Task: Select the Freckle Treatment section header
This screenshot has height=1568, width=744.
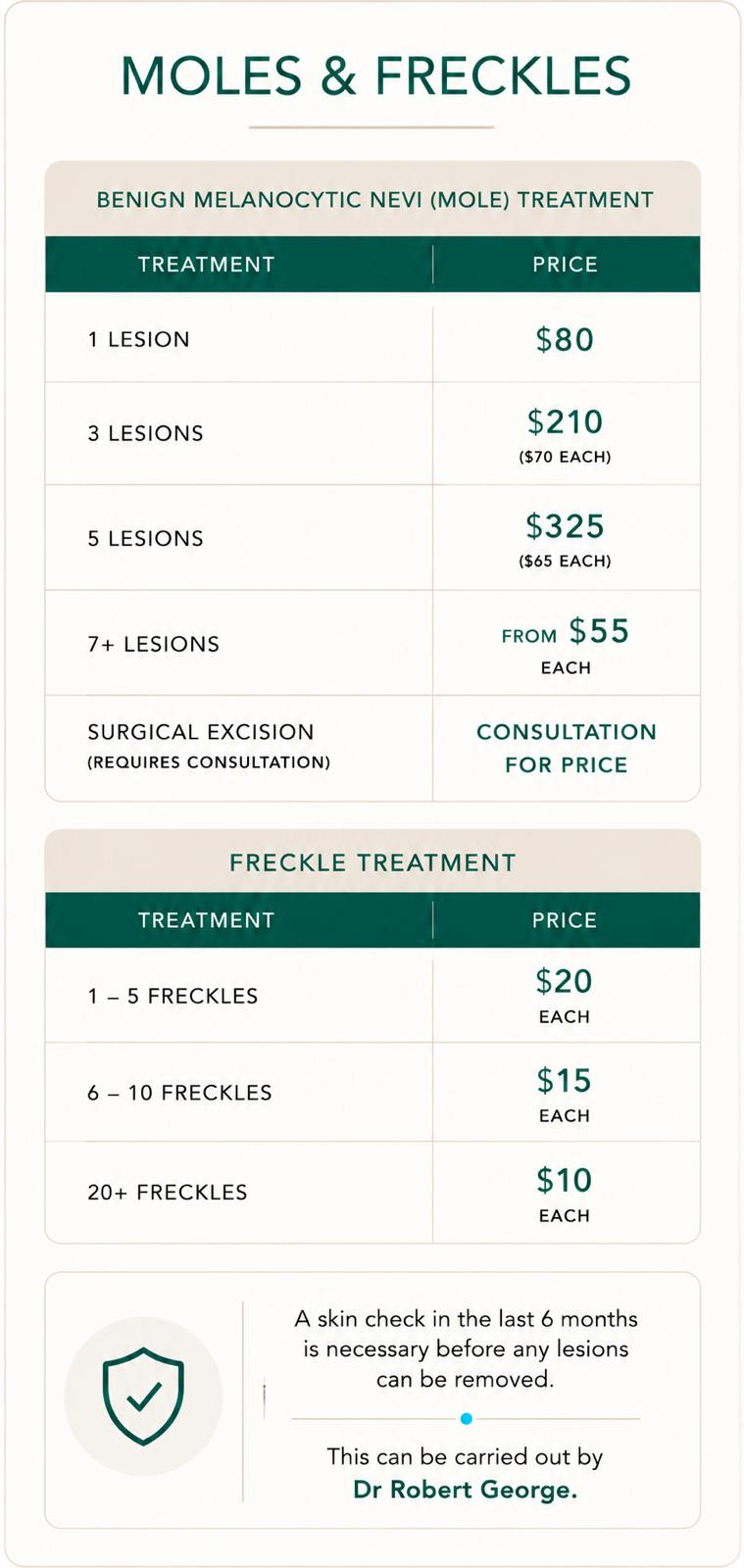Action: click(372, 862)
